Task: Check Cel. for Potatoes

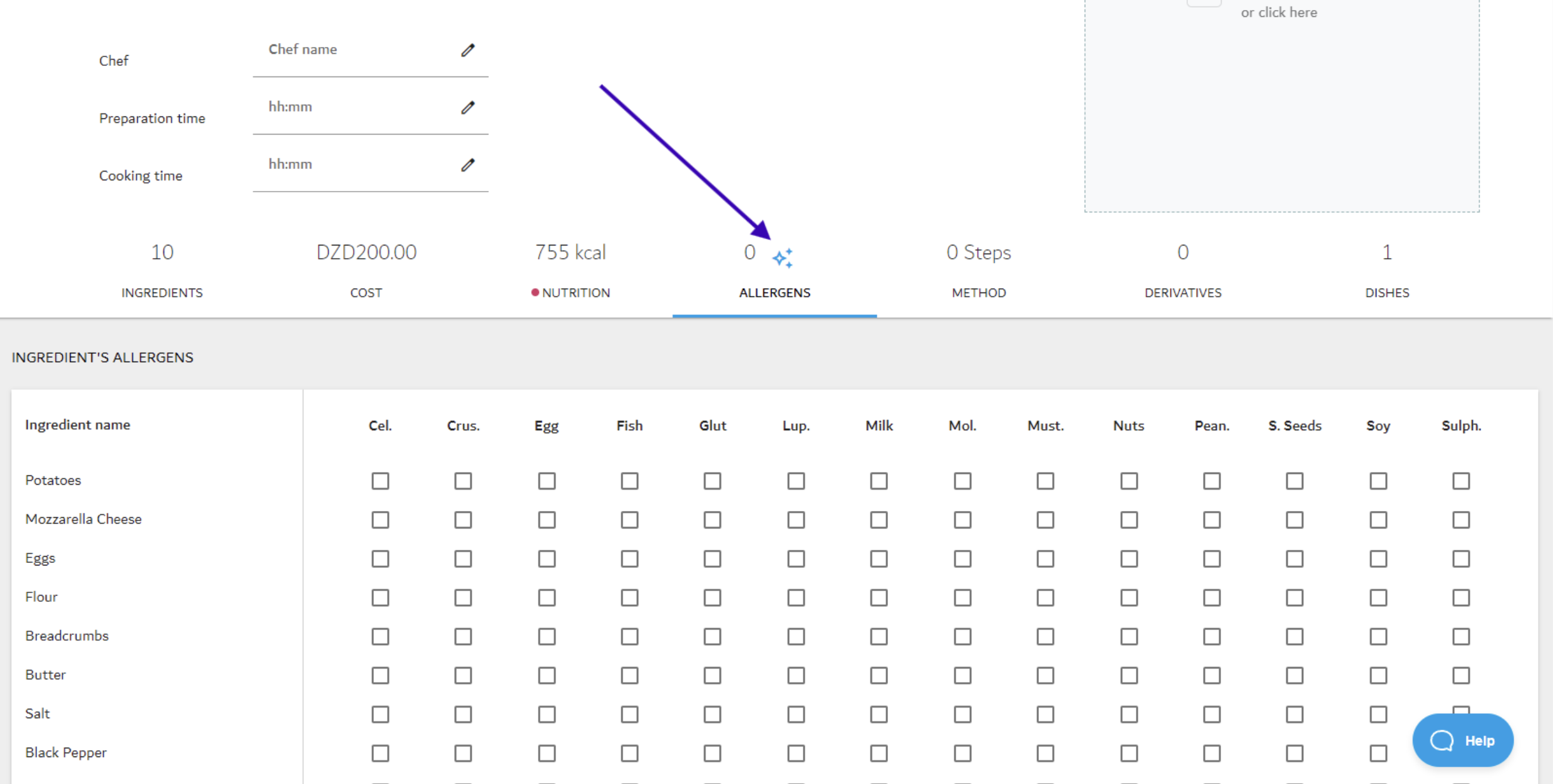Action: point(380,481)
